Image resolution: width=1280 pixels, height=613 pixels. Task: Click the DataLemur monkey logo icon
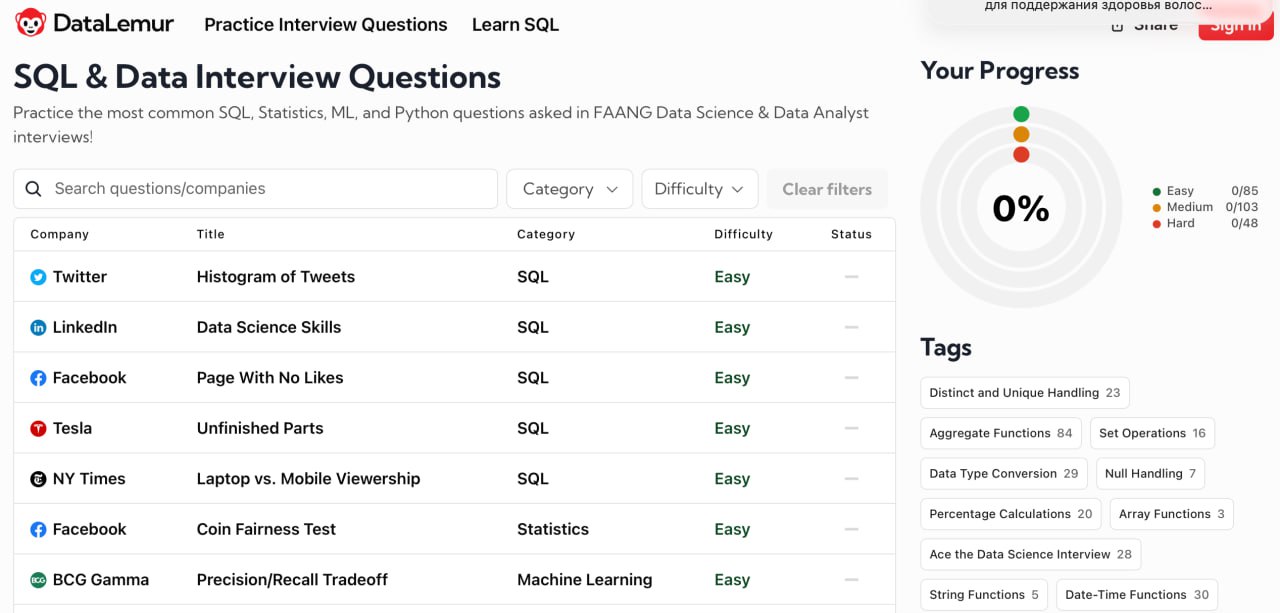(x=30, y=23)
